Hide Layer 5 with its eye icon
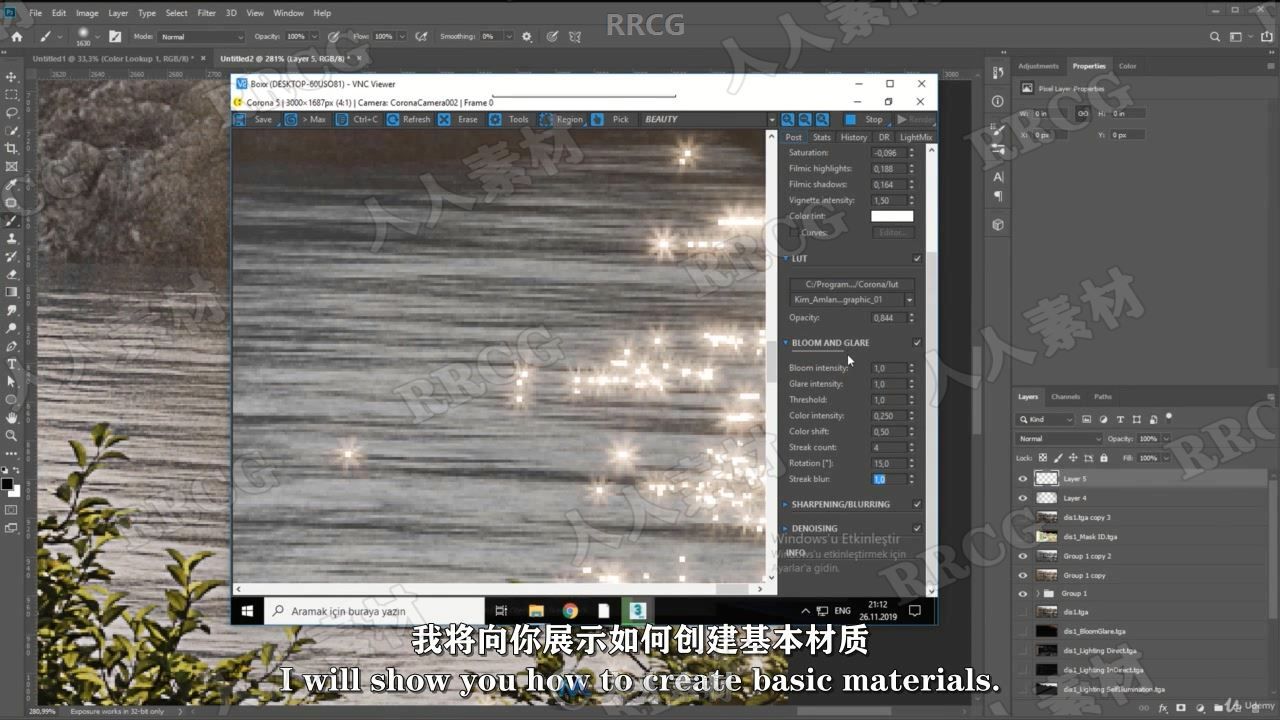 (1022, 479)
